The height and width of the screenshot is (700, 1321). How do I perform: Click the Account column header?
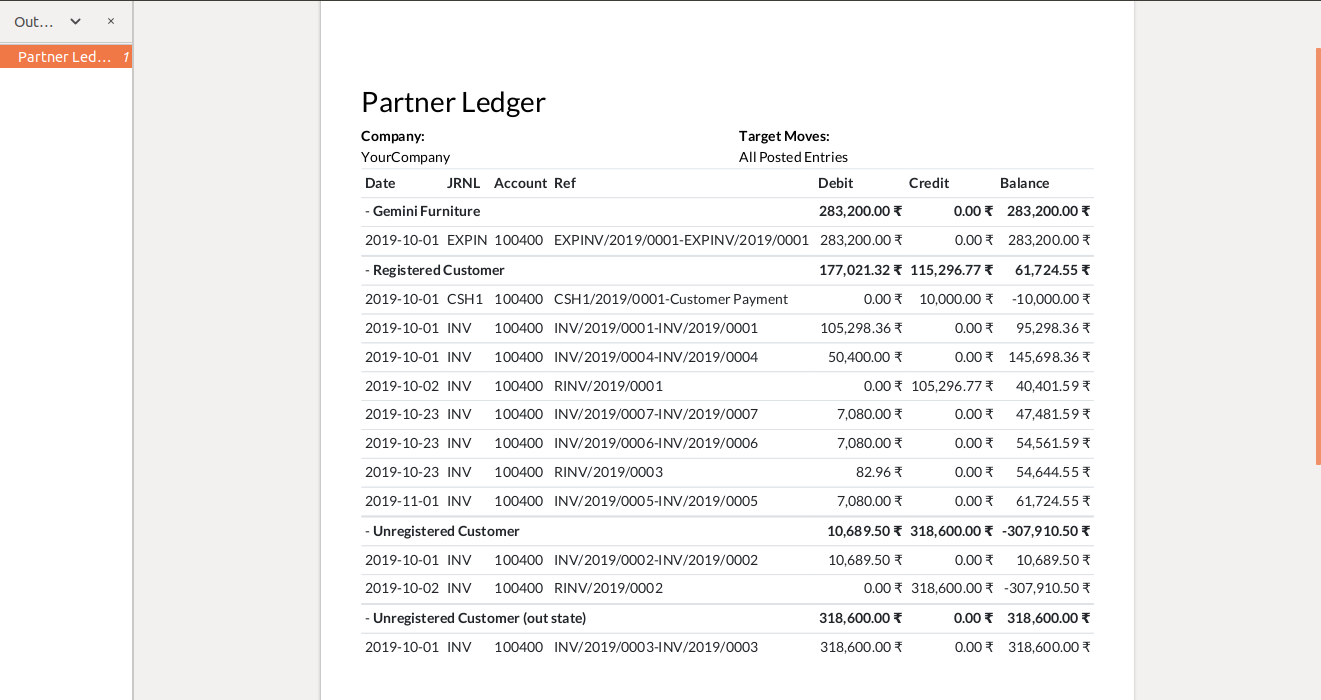[x=520, y=183]
